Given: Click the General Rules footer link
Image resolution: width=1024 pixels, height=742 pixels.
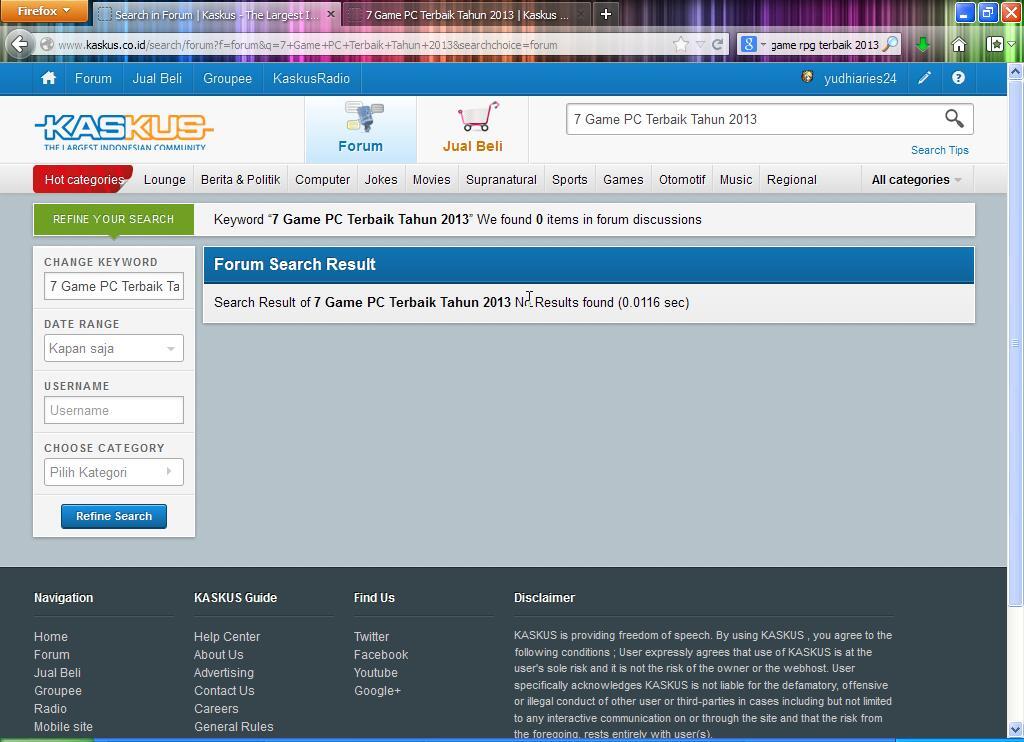Looking at the screenshot, I should tap(234, 726).
